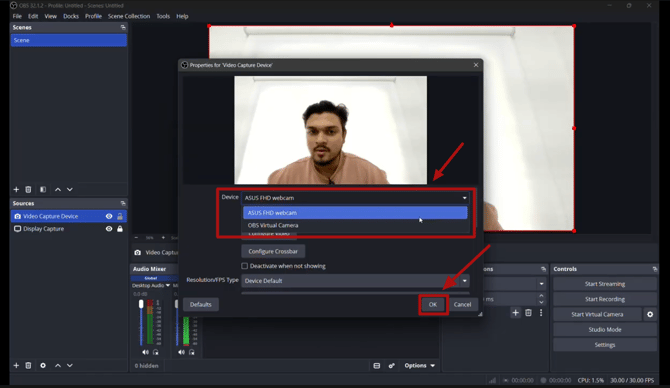Move scene up with arrow icon
This screenshot has width=670, height=388.
click(x=58, y=189)
